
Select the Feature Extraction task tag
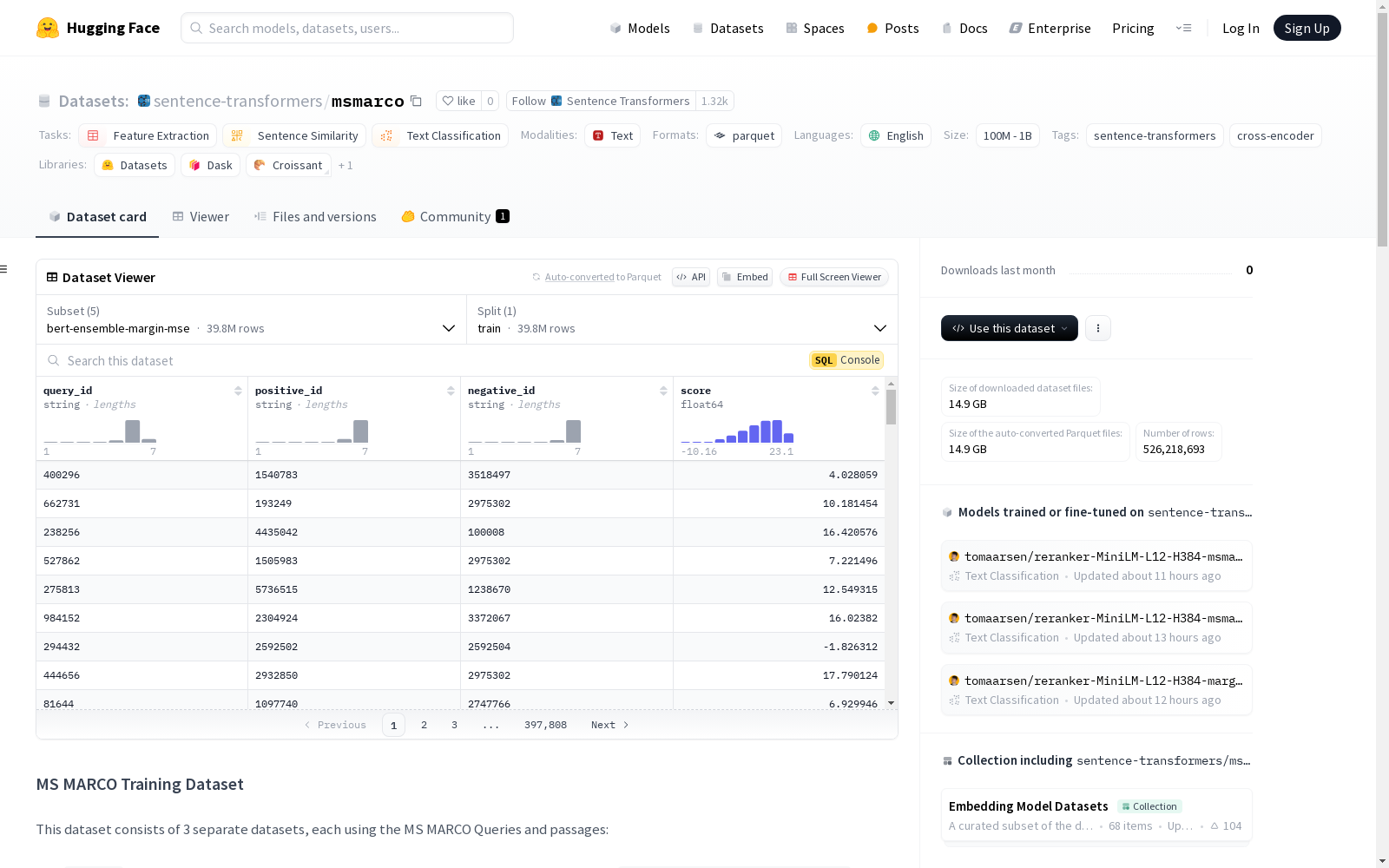(x=148, y=135)
